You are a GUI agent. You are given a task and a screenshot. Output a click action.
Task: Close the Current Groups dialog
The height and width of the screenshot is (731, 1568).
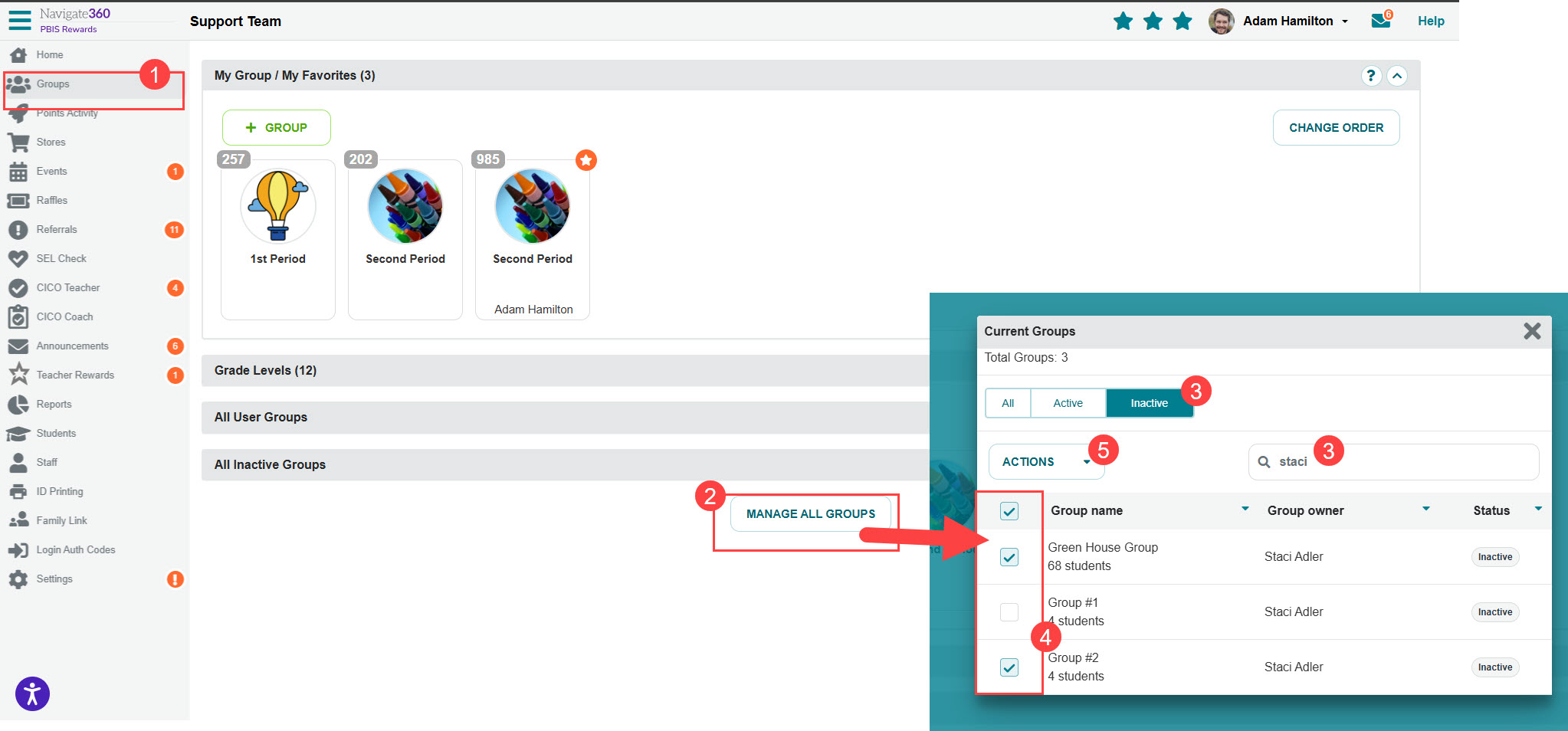pyautogui.click(x=1531, y=331)
